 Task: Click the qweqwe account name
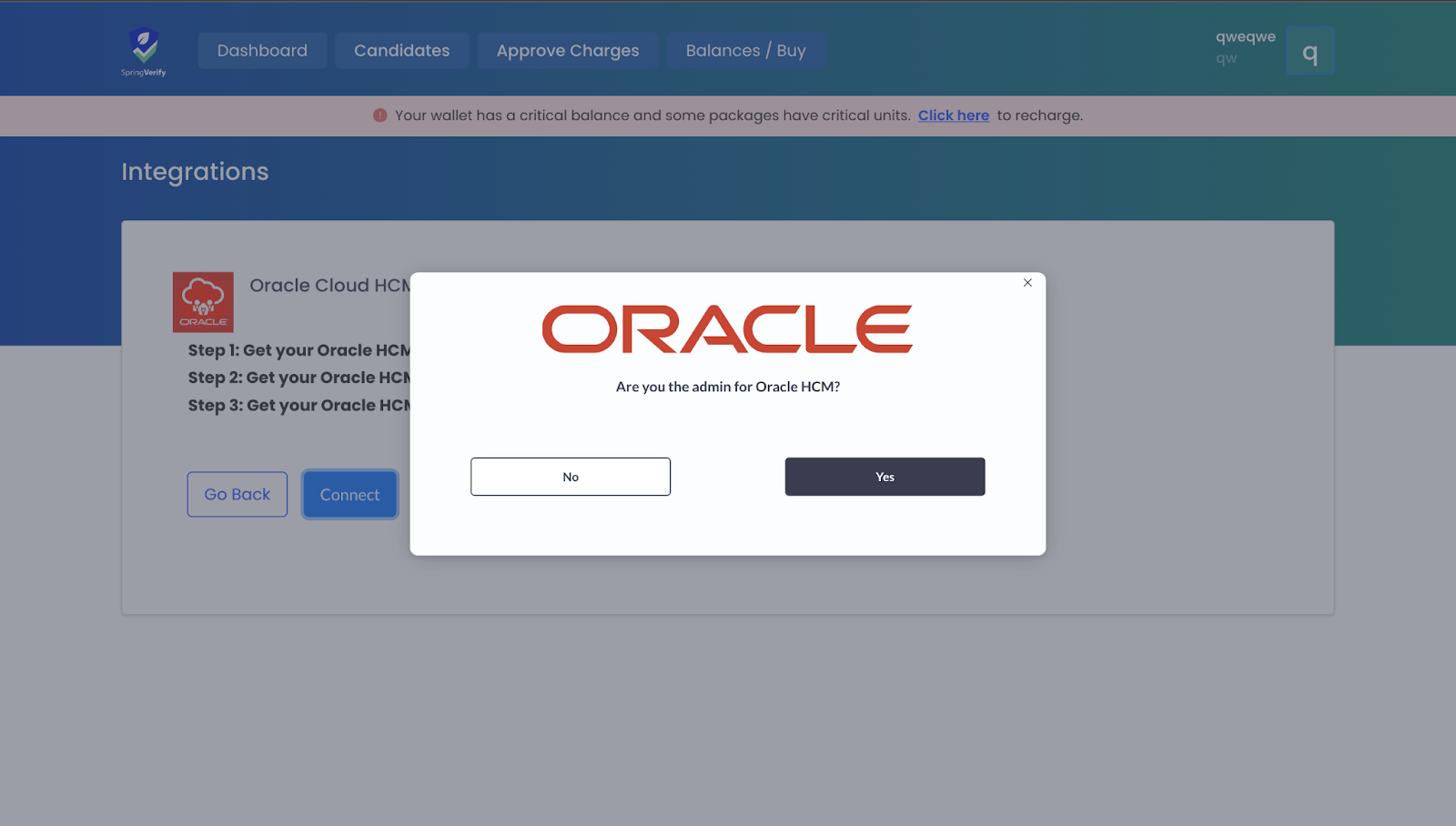point(1246,36)
